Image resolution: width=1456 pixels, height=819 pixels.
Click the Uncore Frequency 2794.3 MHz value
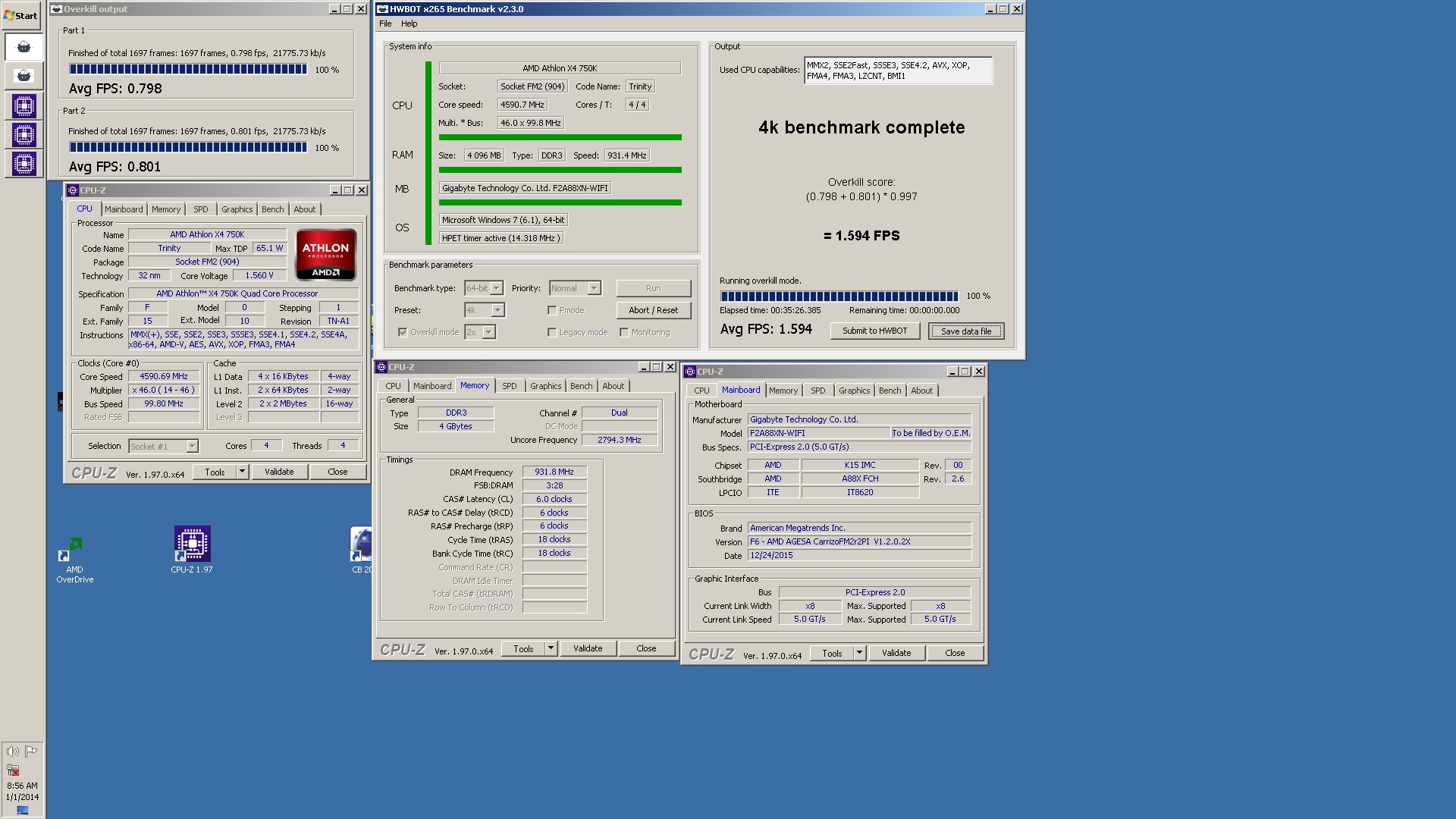coord(620,440)
